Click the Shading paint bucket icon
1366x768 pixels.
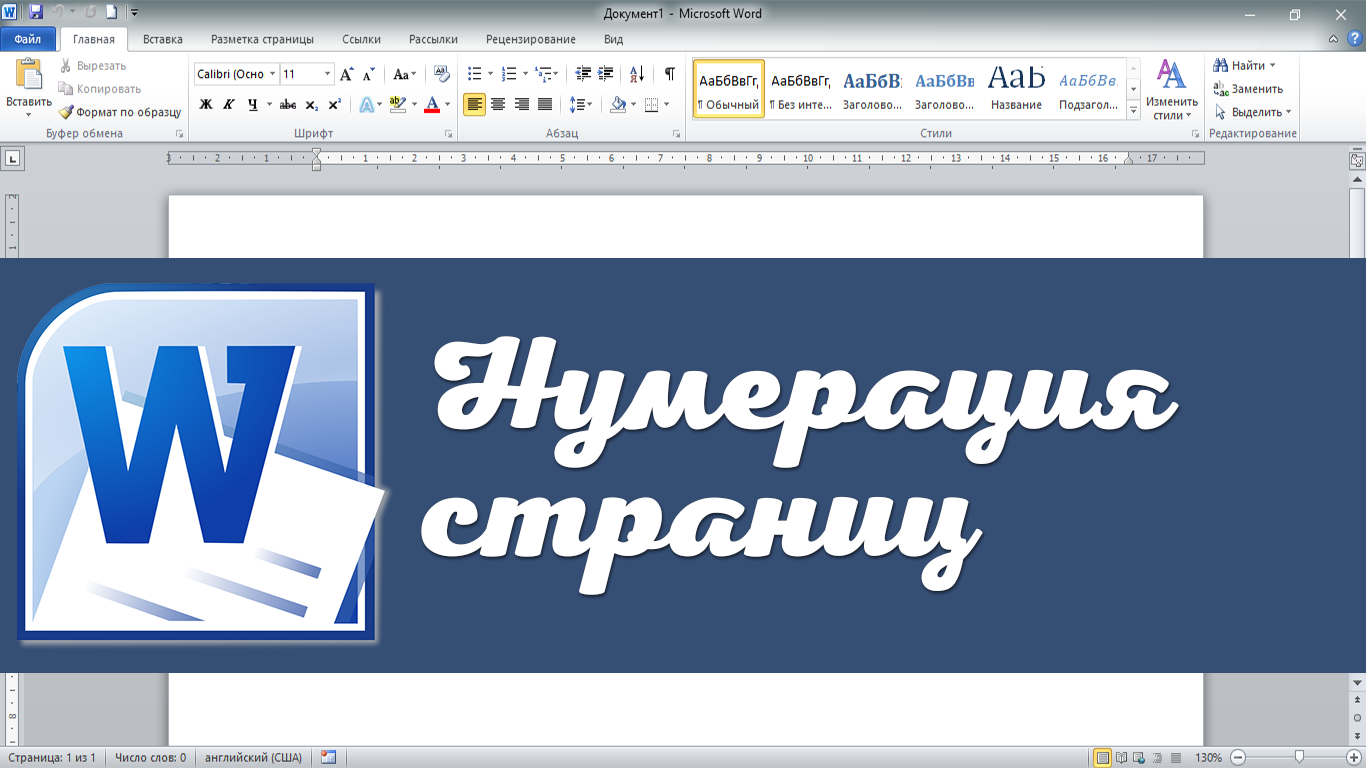coord(618,104)
